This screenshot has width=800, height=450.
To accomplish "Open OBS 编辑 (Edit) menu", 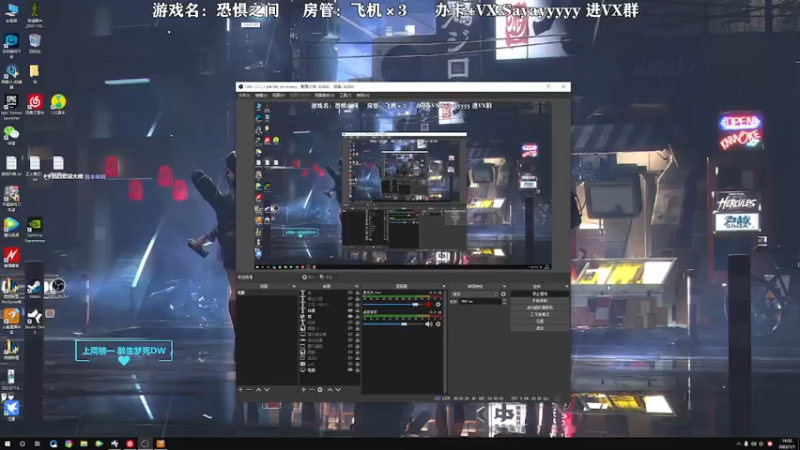I will click(261, 95).
